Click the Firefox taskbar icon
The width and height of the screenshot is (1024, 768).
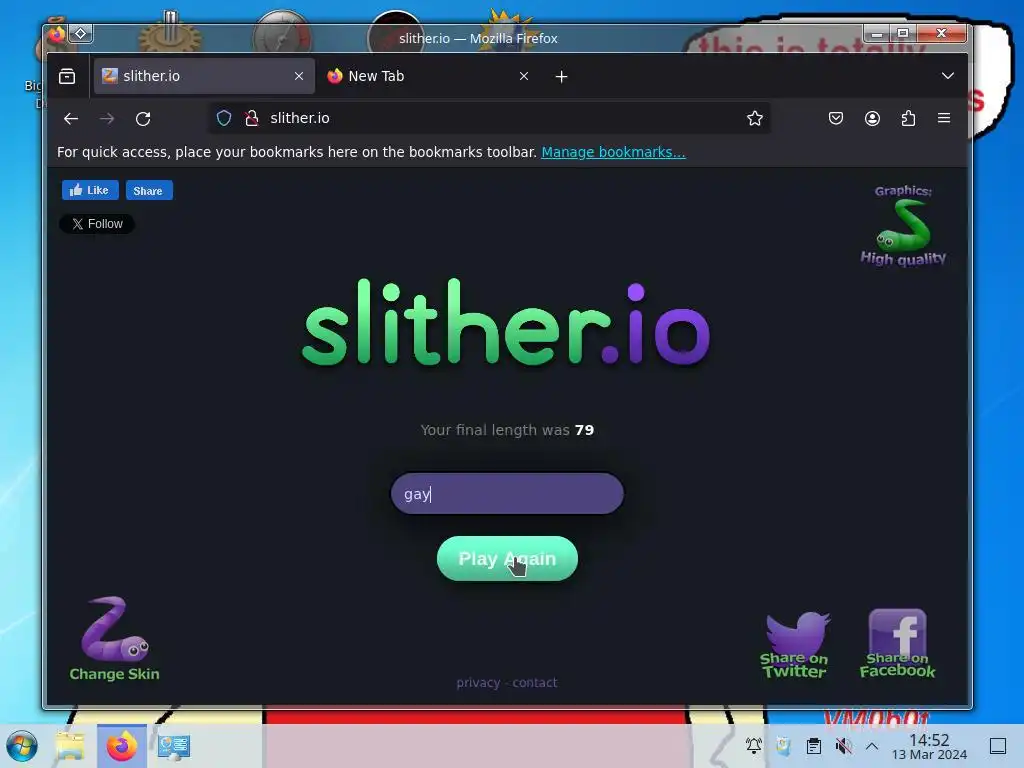click(x=121, y=746)
